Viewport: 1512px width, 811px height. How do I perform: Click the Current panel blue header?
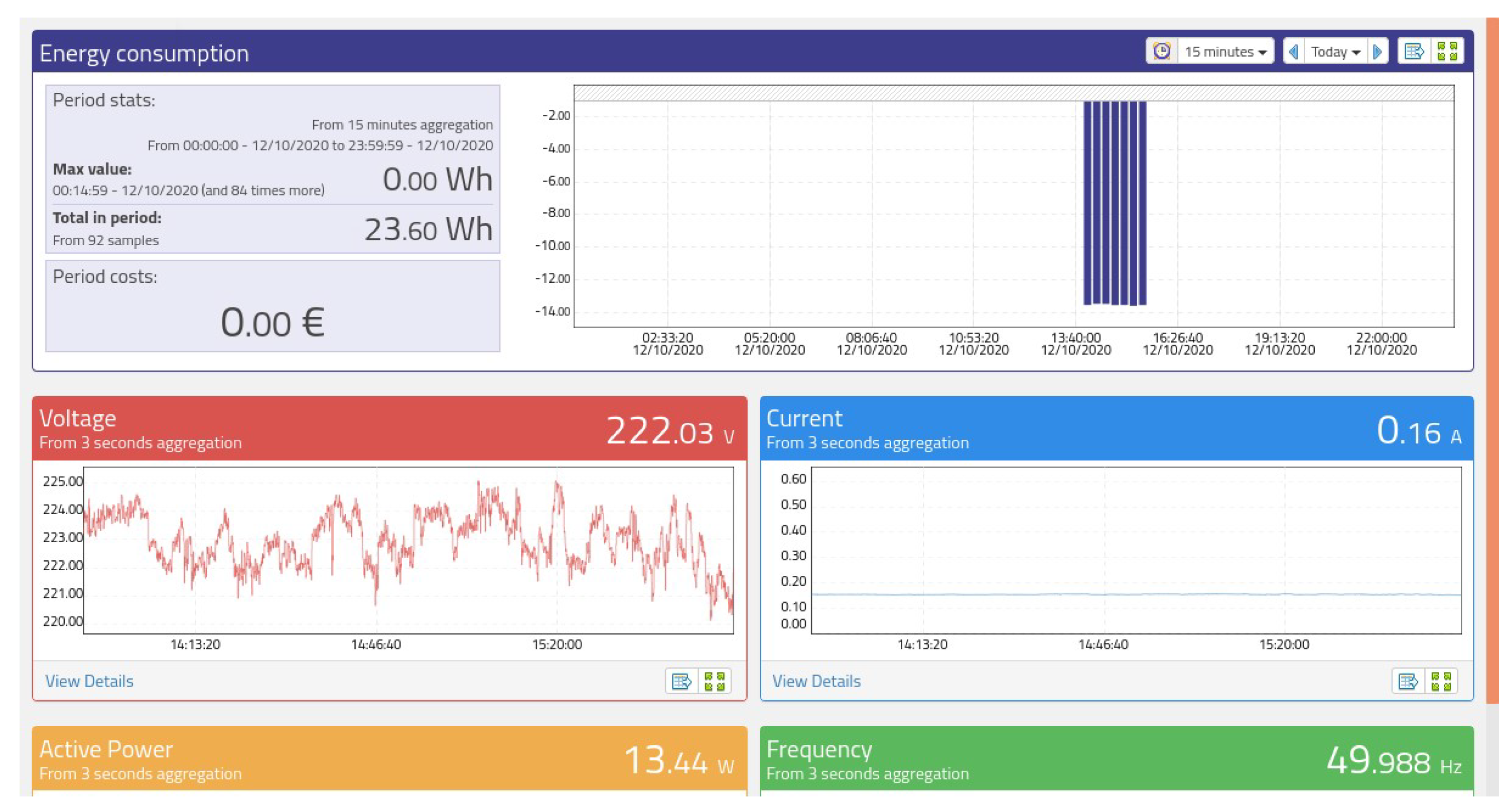click(x=1116, y=429)
